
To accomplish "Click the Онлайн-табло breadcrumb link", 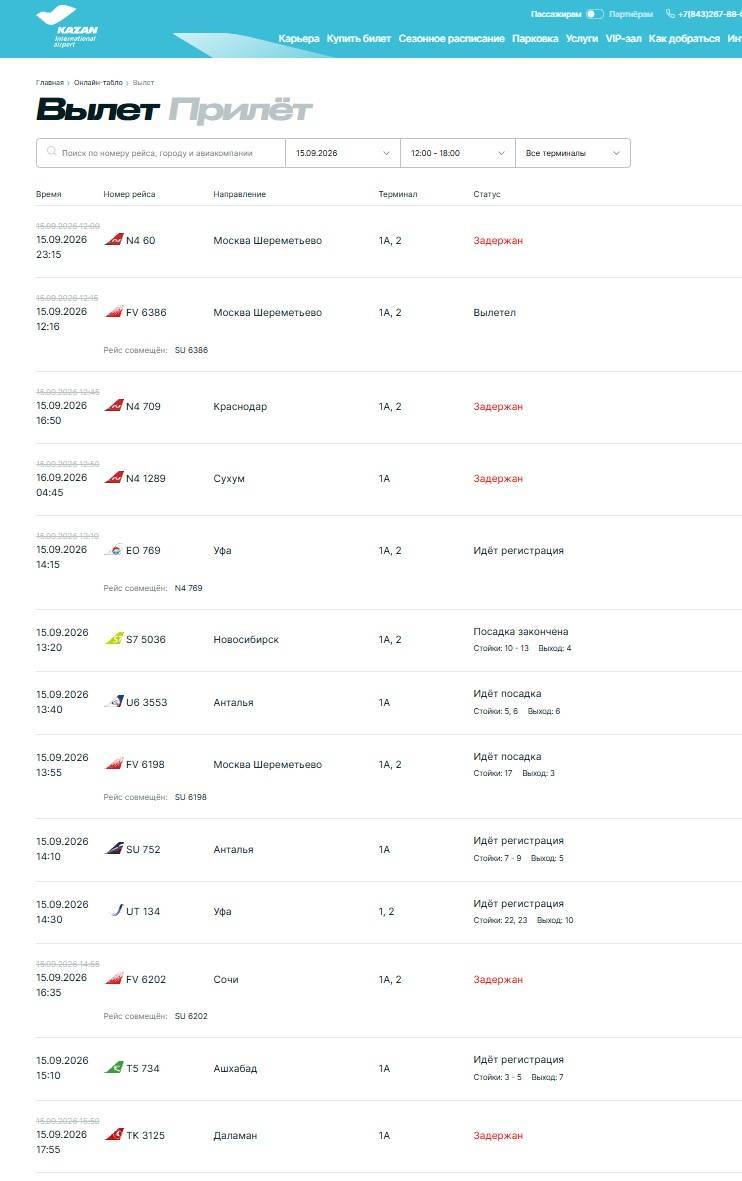I will [98, 82].
